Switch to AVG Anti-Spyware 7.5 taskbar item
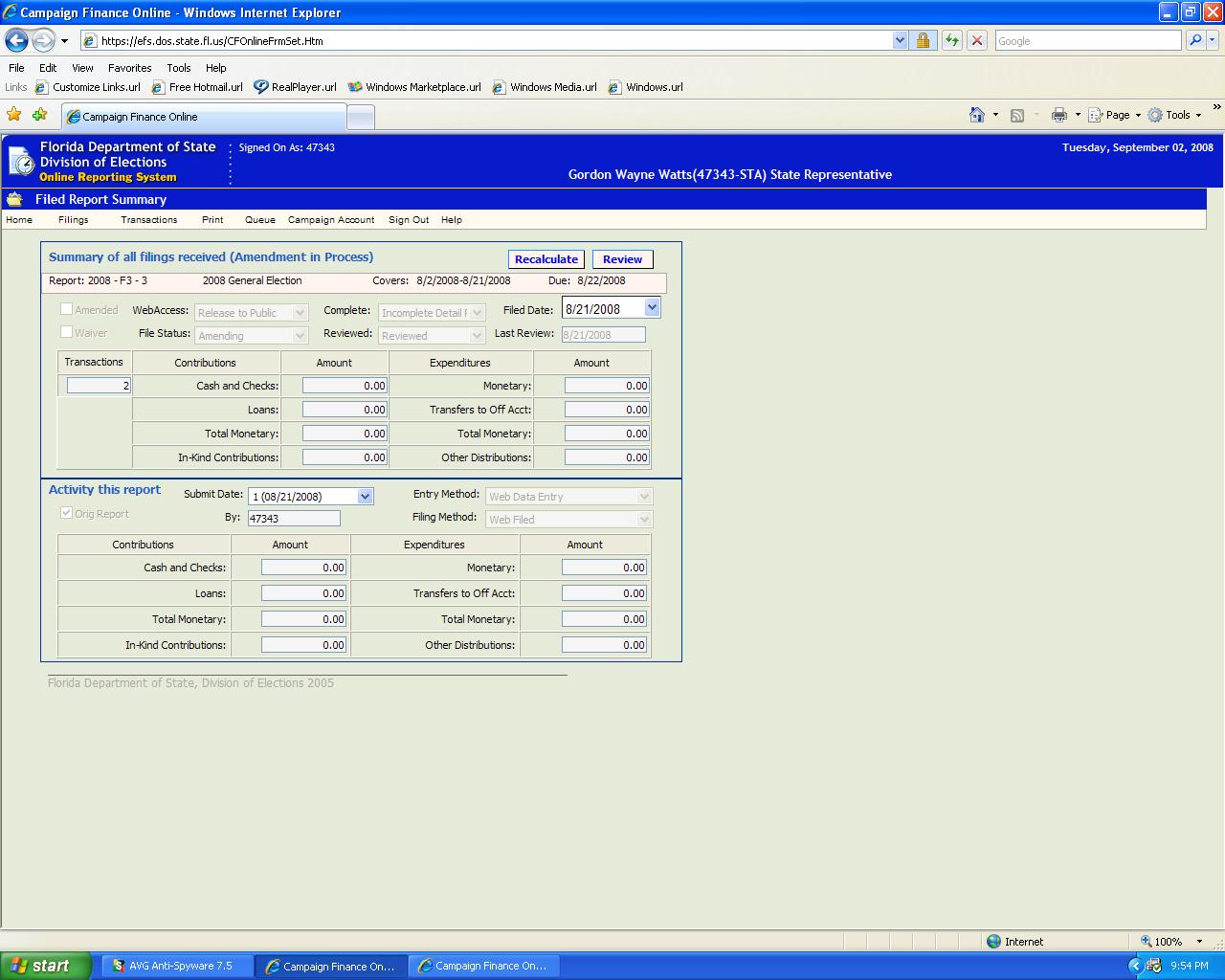The image size is (1225, 980). [178, 966]
